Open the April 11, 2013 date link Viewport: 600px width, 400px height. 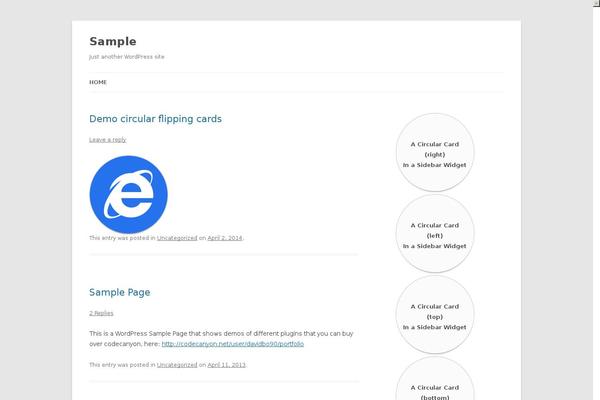tap(227, 365)
